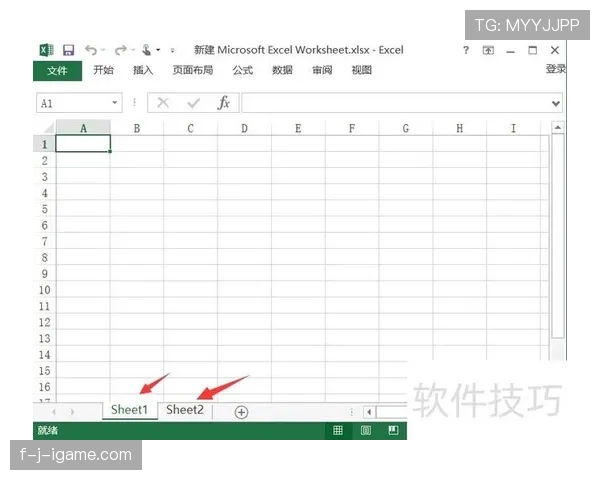The width and height of the screenshot is (600, 480).
Task: Redo the last action
Action: click(121, 50)
